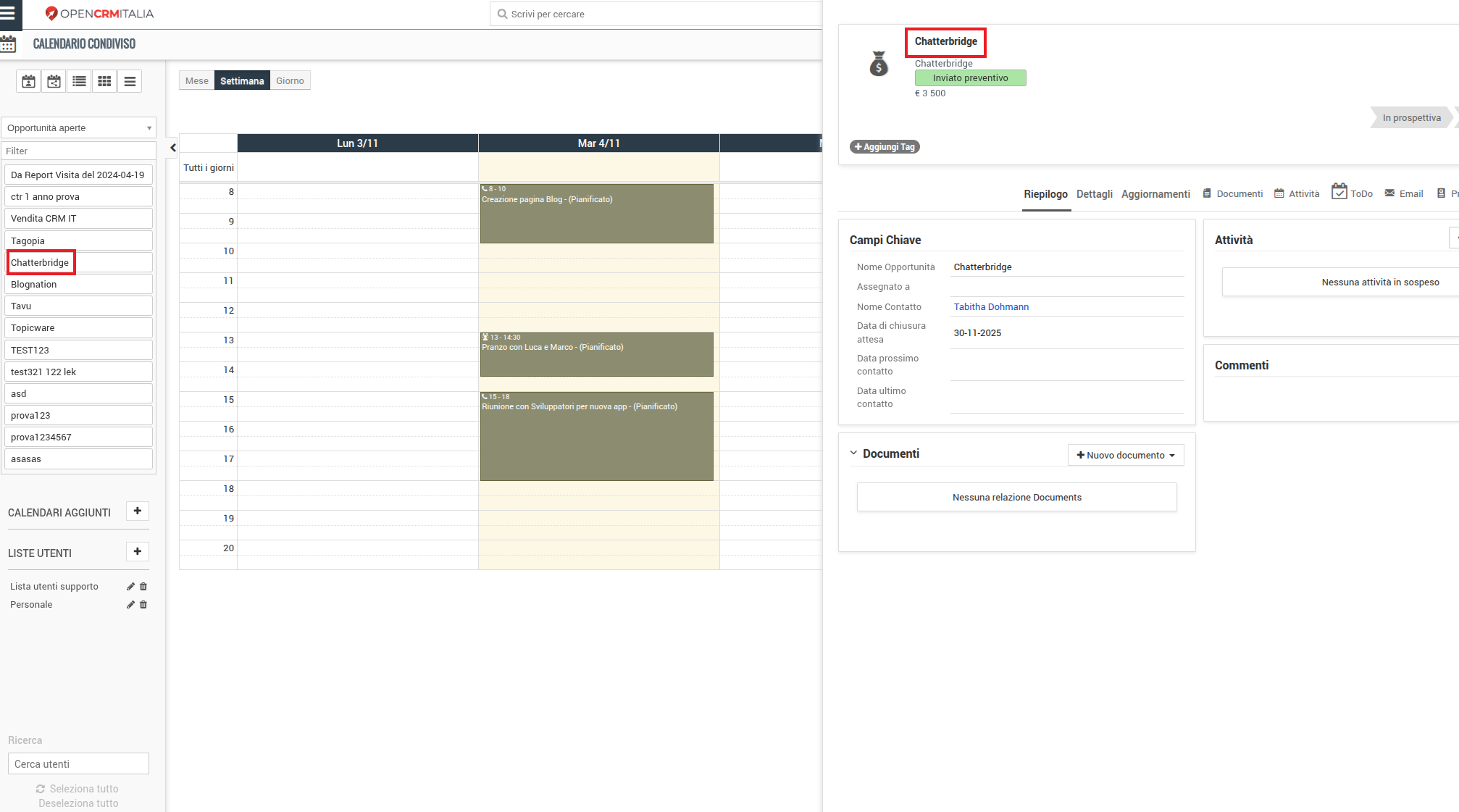Open the Dettagli tab
The width and height of the screenshot is (1459, 812).
(x=1094, y=194)
